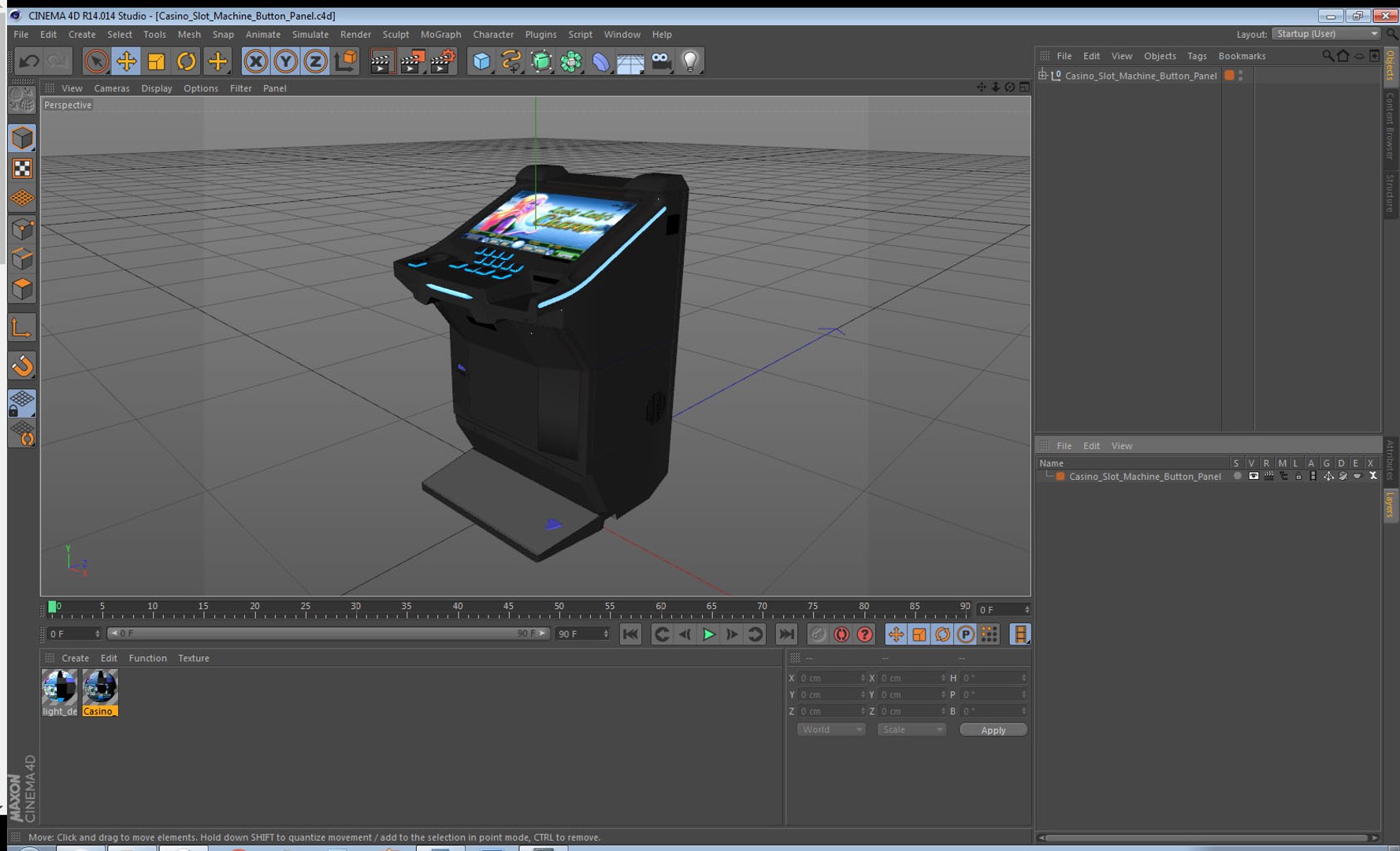Go to end of animation
This screenshot has height=851, width=1400.
coord(786,634)
